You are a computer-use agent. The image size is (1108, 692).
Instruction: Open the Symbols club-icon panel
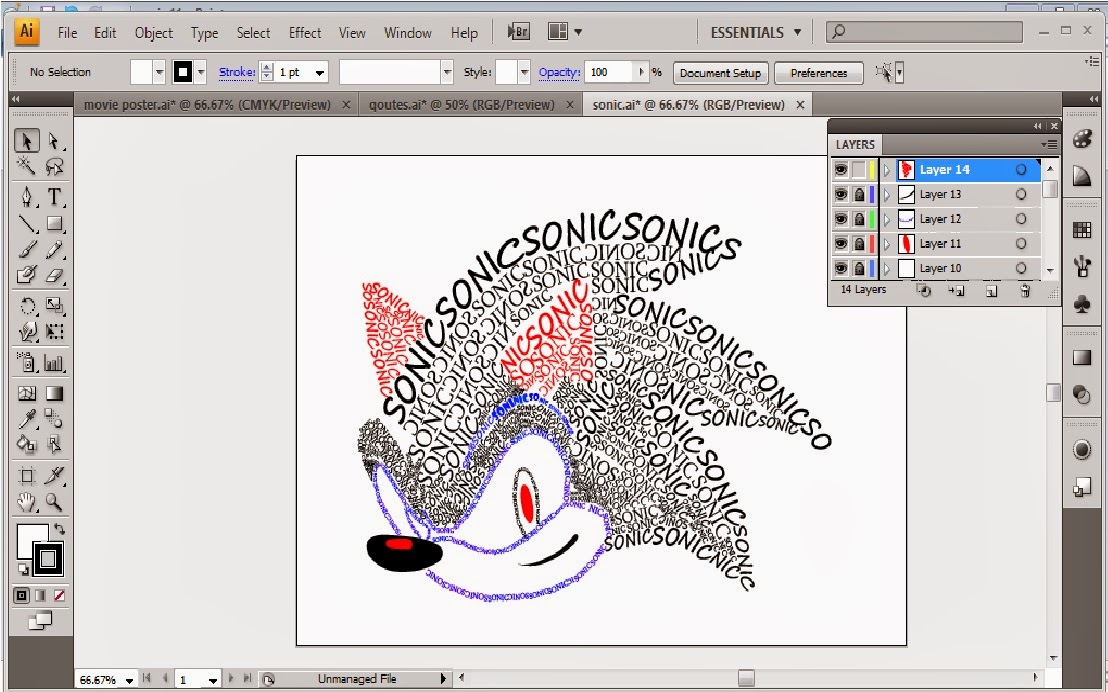click(1082, 305)
